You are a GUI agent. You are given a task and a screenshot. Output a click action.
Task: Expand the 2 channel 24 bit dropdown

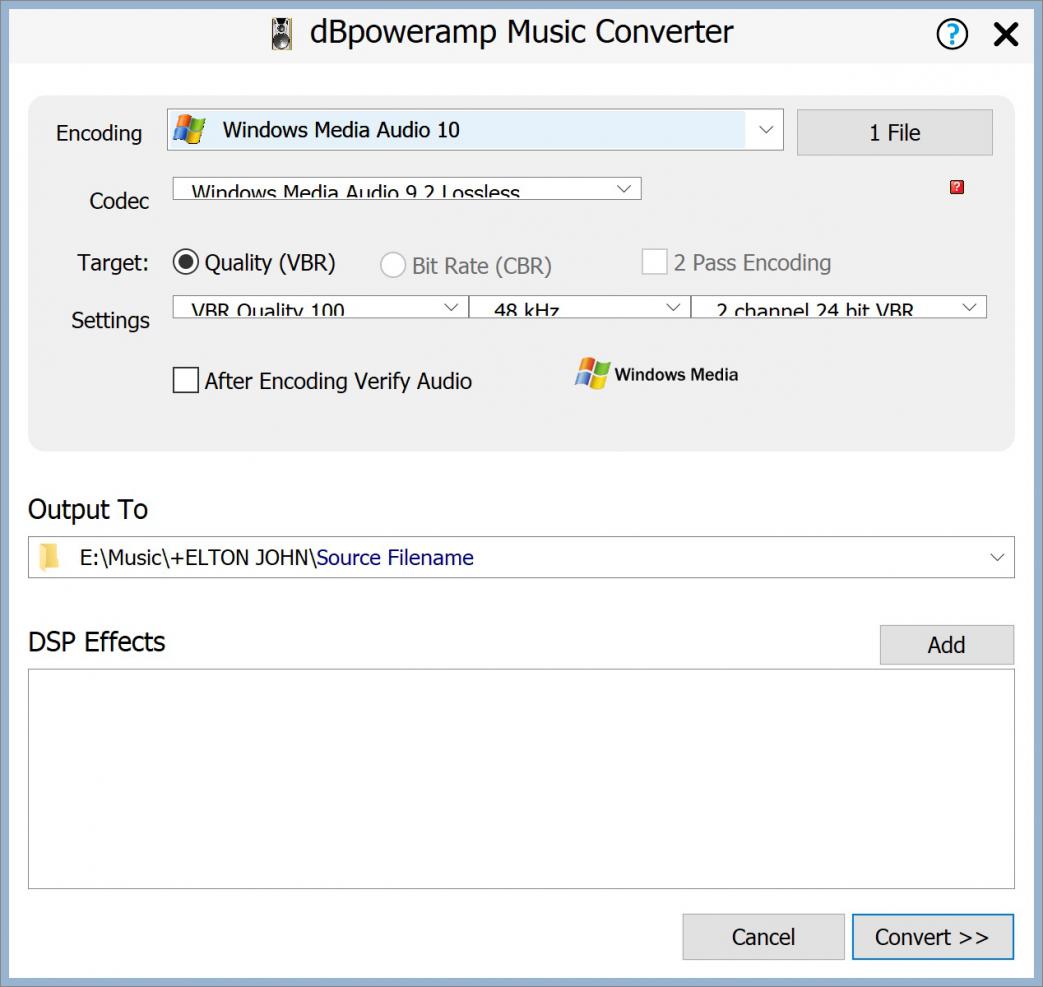(969, 308)
